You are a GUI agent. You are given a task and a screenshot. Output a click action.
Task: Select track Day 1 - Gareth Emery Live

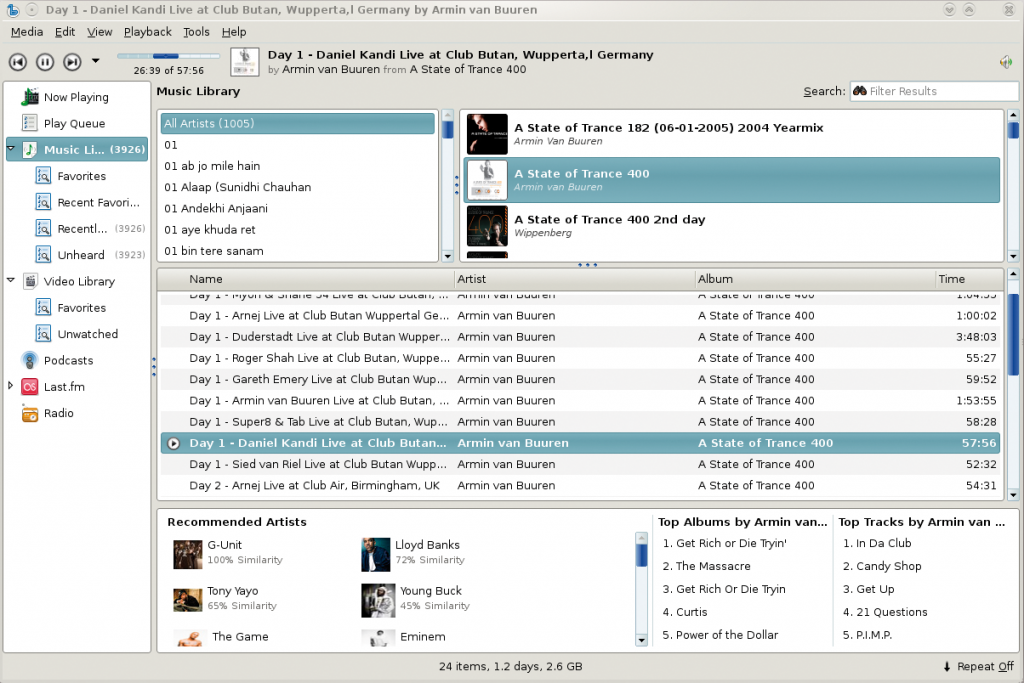581,379
